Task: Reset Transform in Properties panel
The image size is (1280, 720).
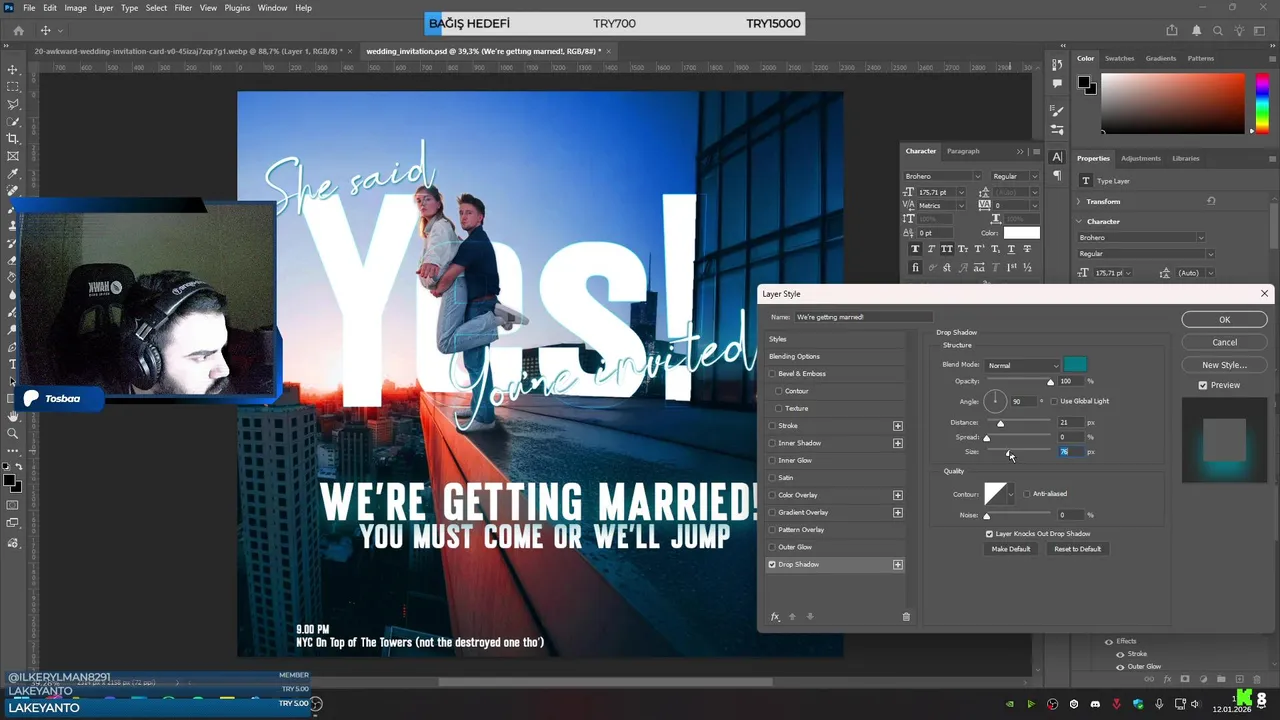Action: [1211, 201]
